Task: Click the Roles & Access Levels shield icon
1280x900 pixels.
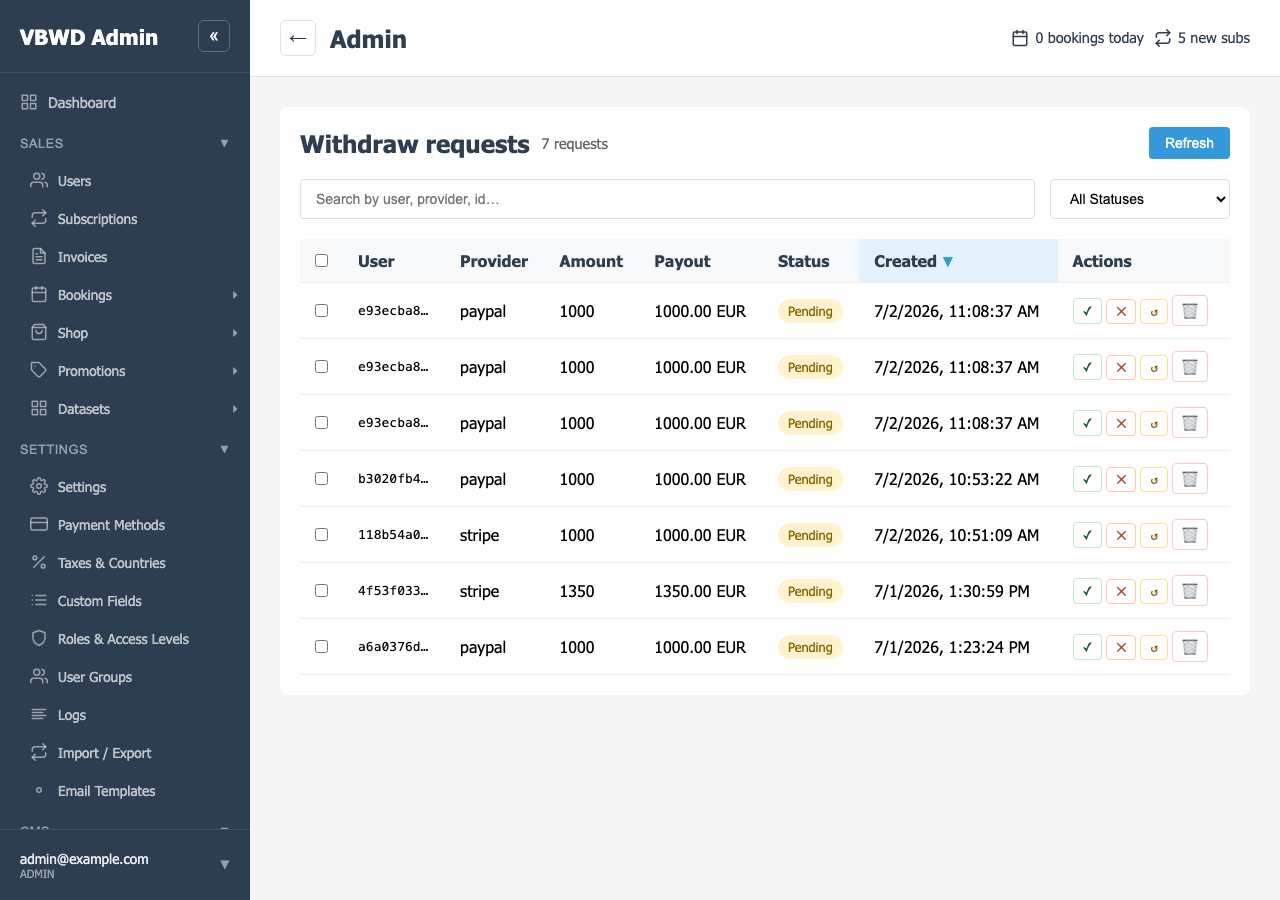Action: click(x=39, y=639)
